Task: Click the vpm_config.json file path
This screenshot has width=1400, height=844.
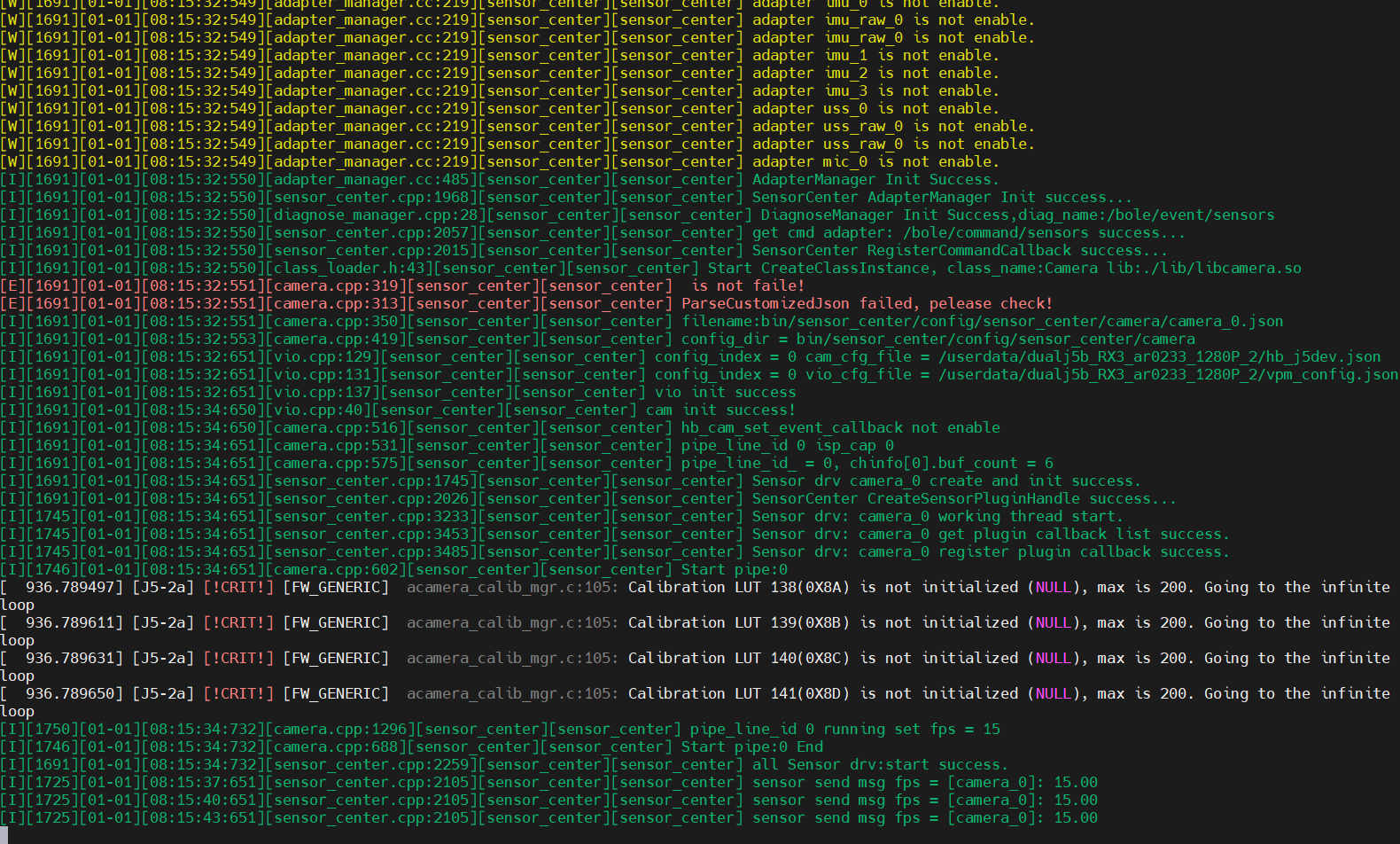Action: click(x=1168, y=374)
